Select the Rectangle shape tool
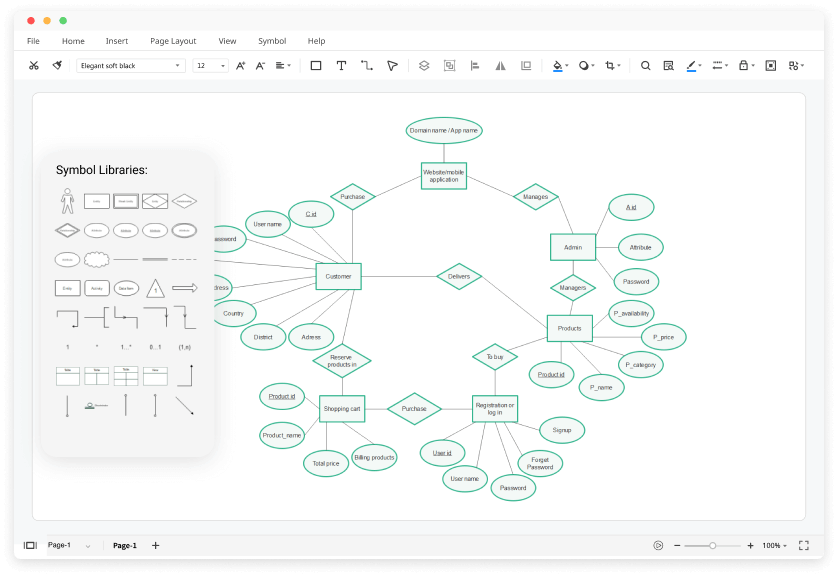 point(314,64)
